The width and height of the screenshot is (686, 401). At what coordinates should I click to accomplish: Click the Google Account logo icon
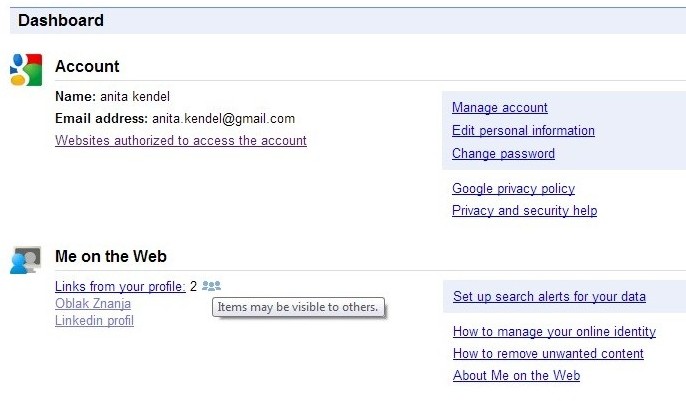point(25,69)
